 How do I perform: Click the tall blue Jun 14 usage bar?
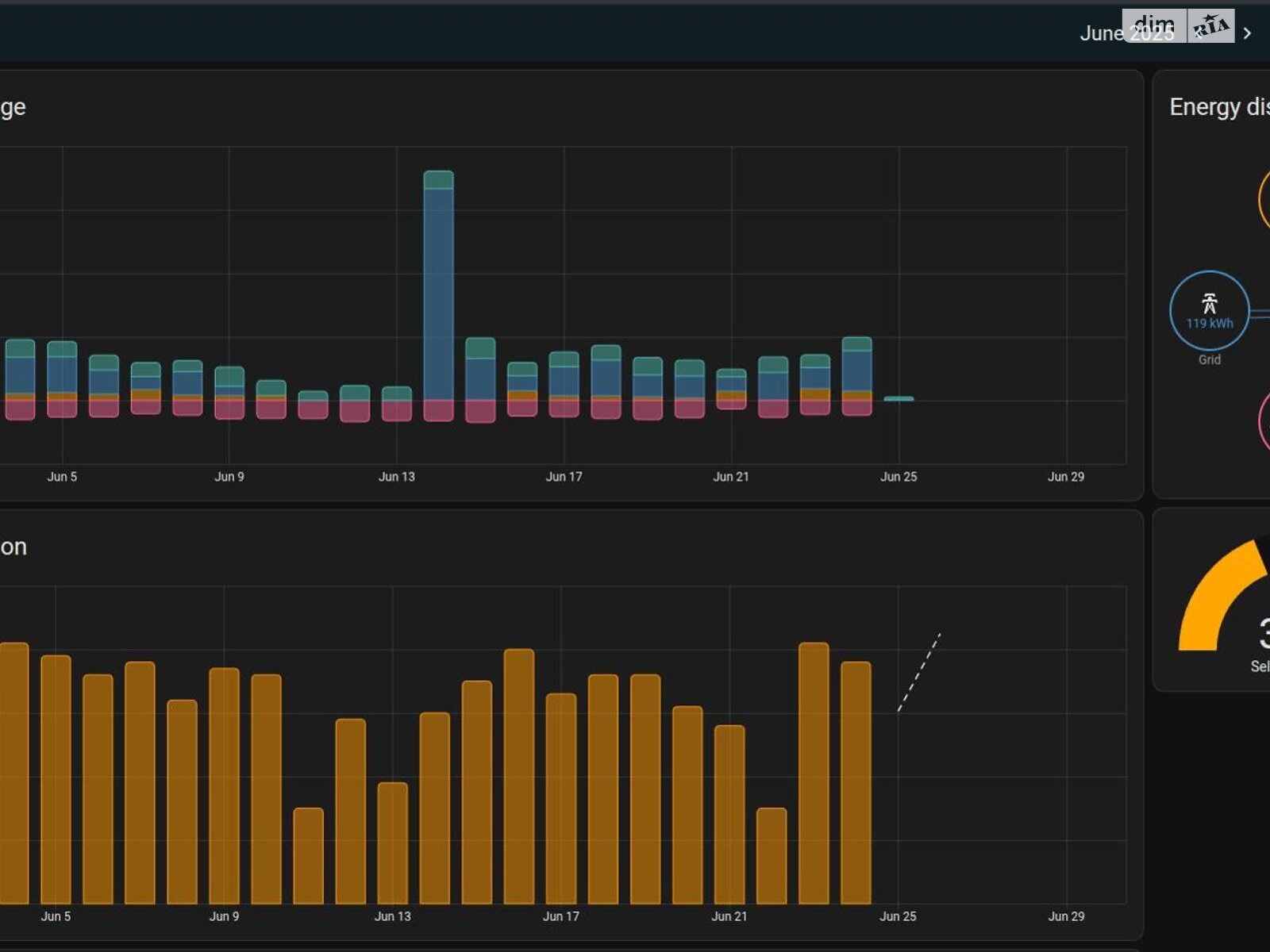pyautogui.click(x=439, y=294)
